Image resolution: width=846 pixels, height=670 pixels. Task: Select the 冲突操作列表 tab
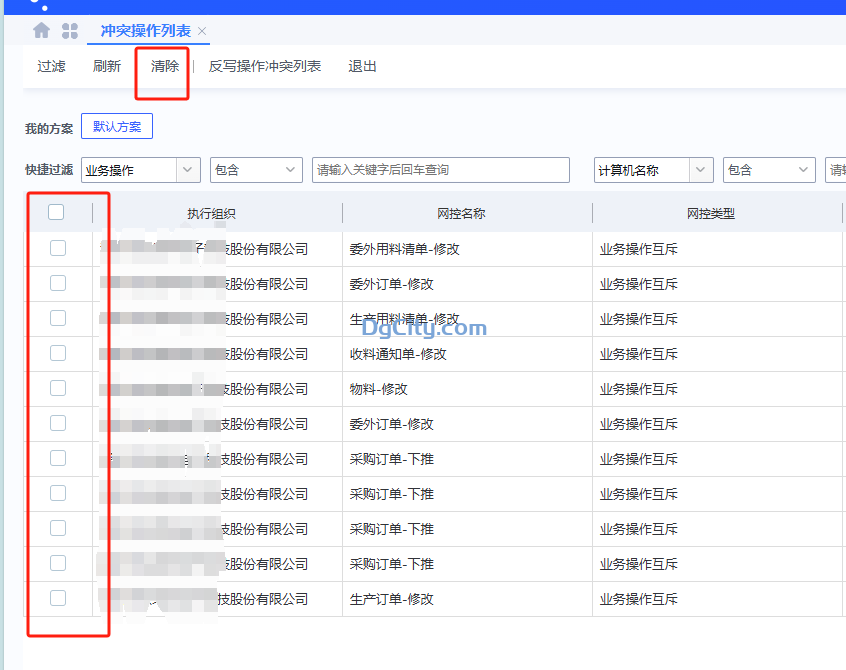(x=147, y=31)
